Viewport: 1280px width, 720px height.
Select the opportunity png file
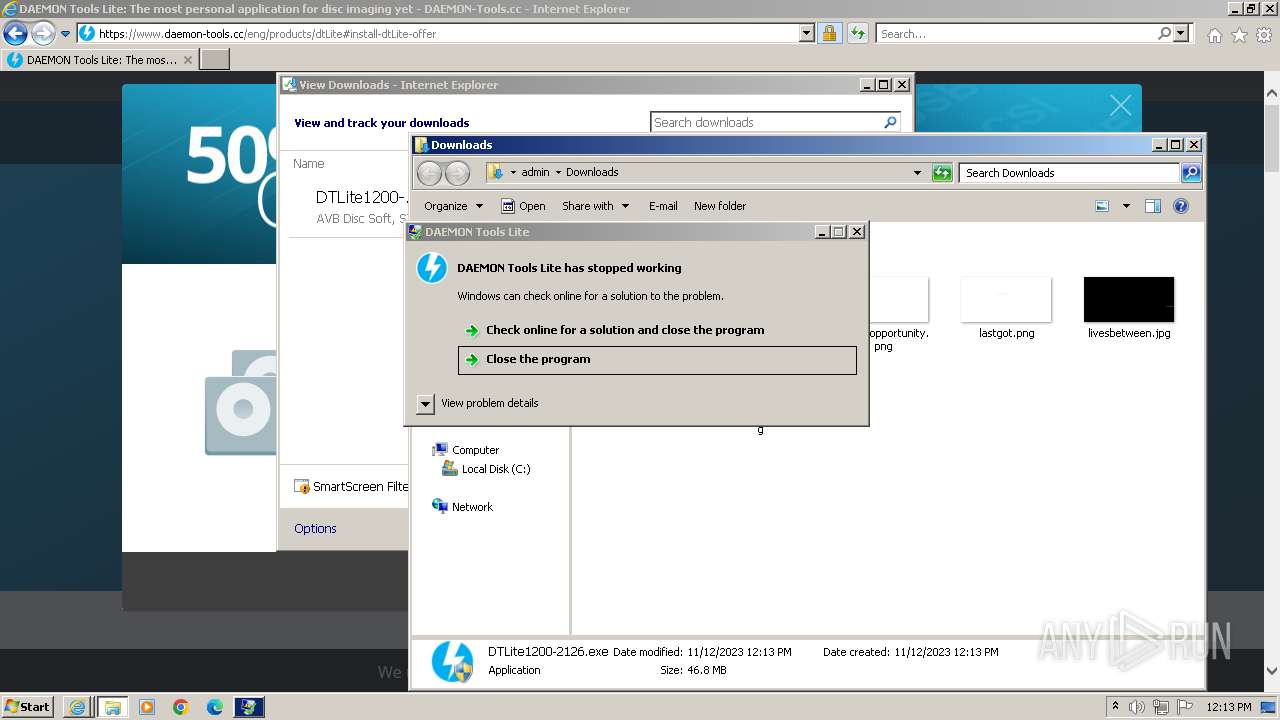pyautogui.click(x=898, y=314)
